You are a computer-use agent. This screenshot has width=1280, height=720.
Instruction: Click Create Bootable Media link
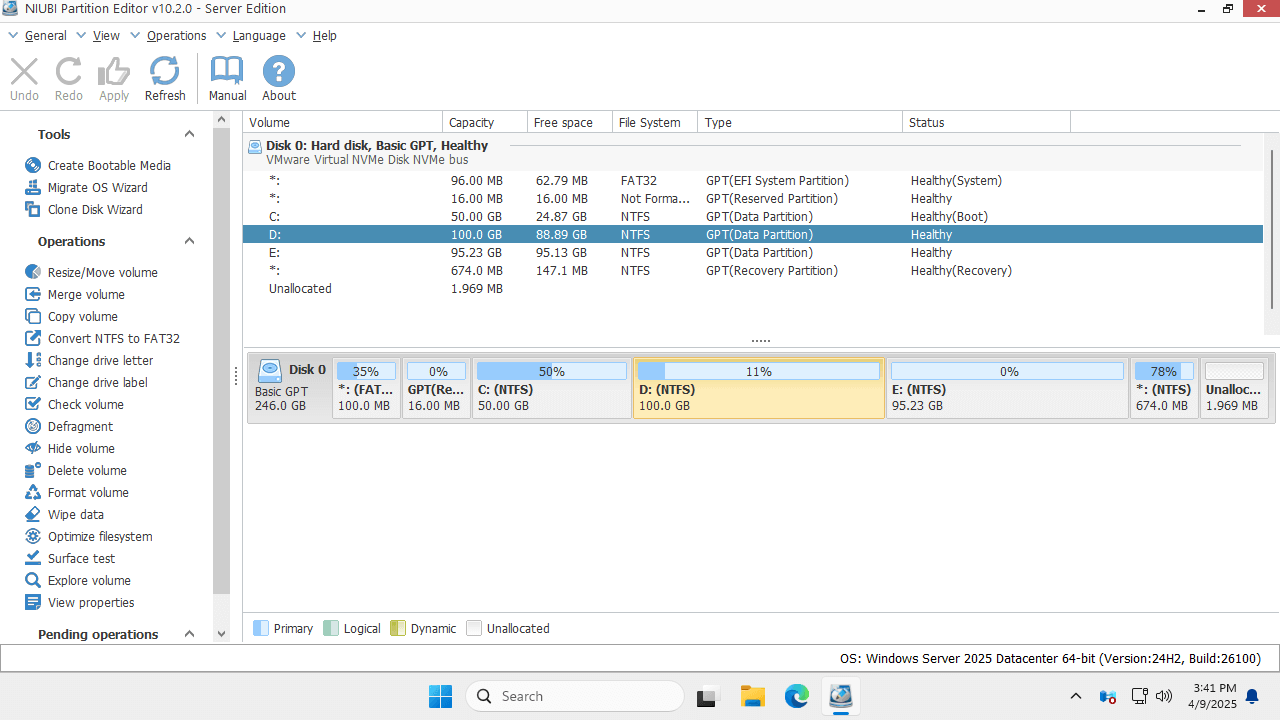(109, 165)
